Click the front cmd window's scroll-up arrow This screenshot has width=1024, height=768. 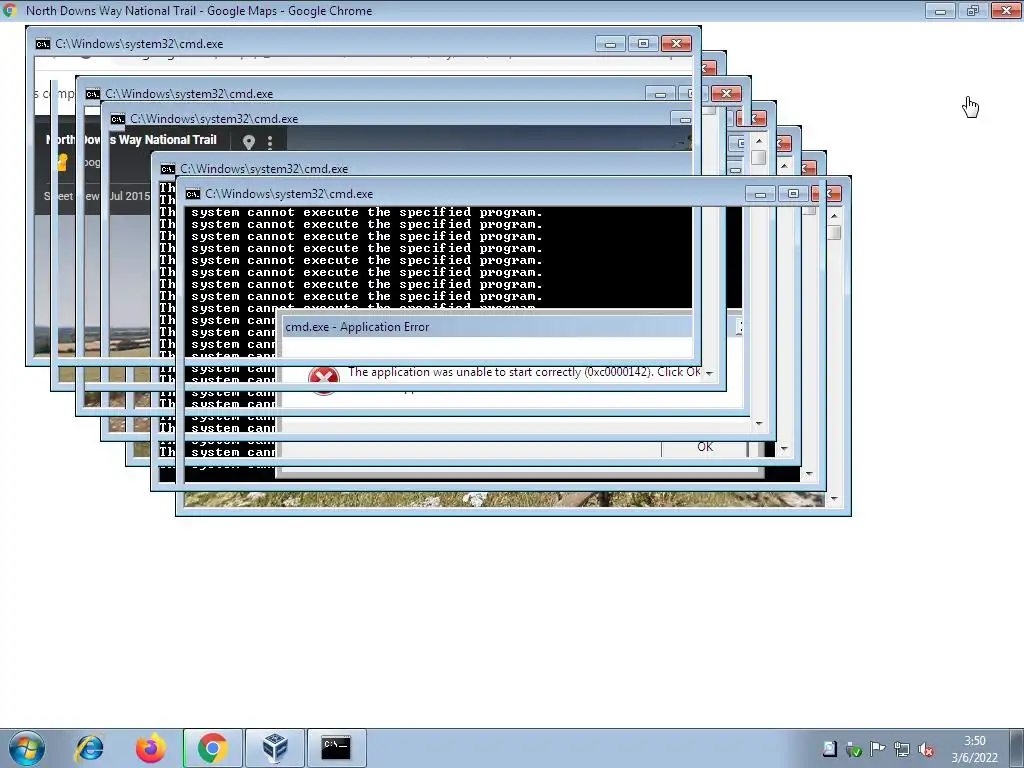[x=834, y=216]
